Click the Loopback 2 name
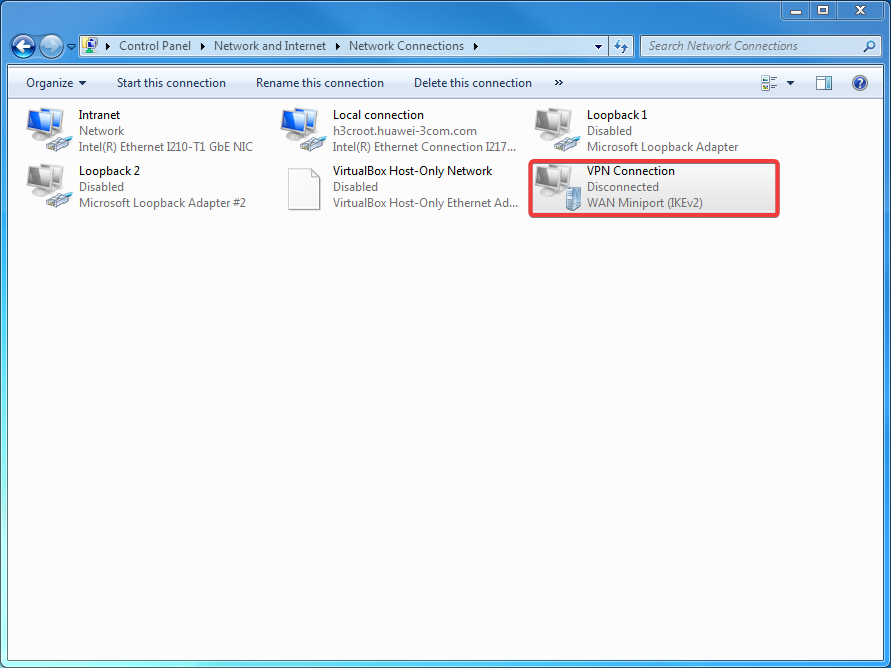The height and width of the screenshot is (668, 891). click(110, 170)
